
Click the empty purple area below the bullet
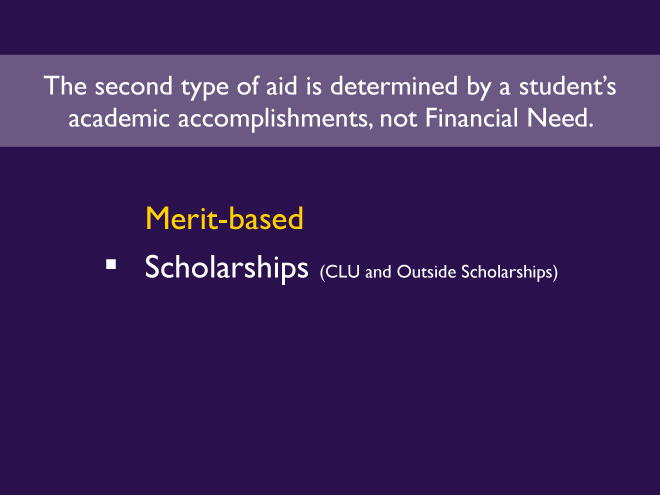pos(330,390)
